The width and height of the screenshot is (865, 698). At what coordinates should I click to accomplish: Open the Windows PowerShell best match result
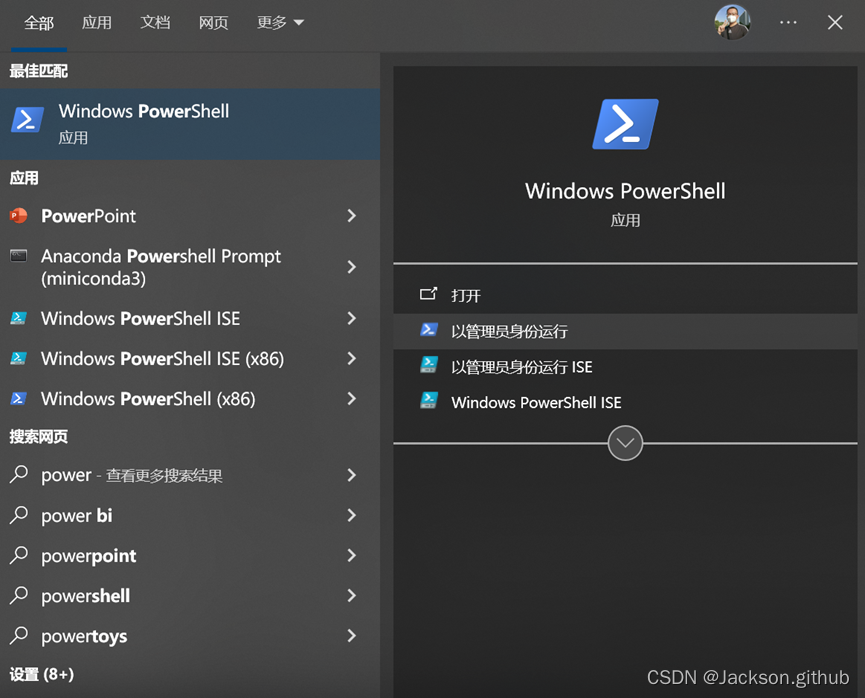point(190,124)
